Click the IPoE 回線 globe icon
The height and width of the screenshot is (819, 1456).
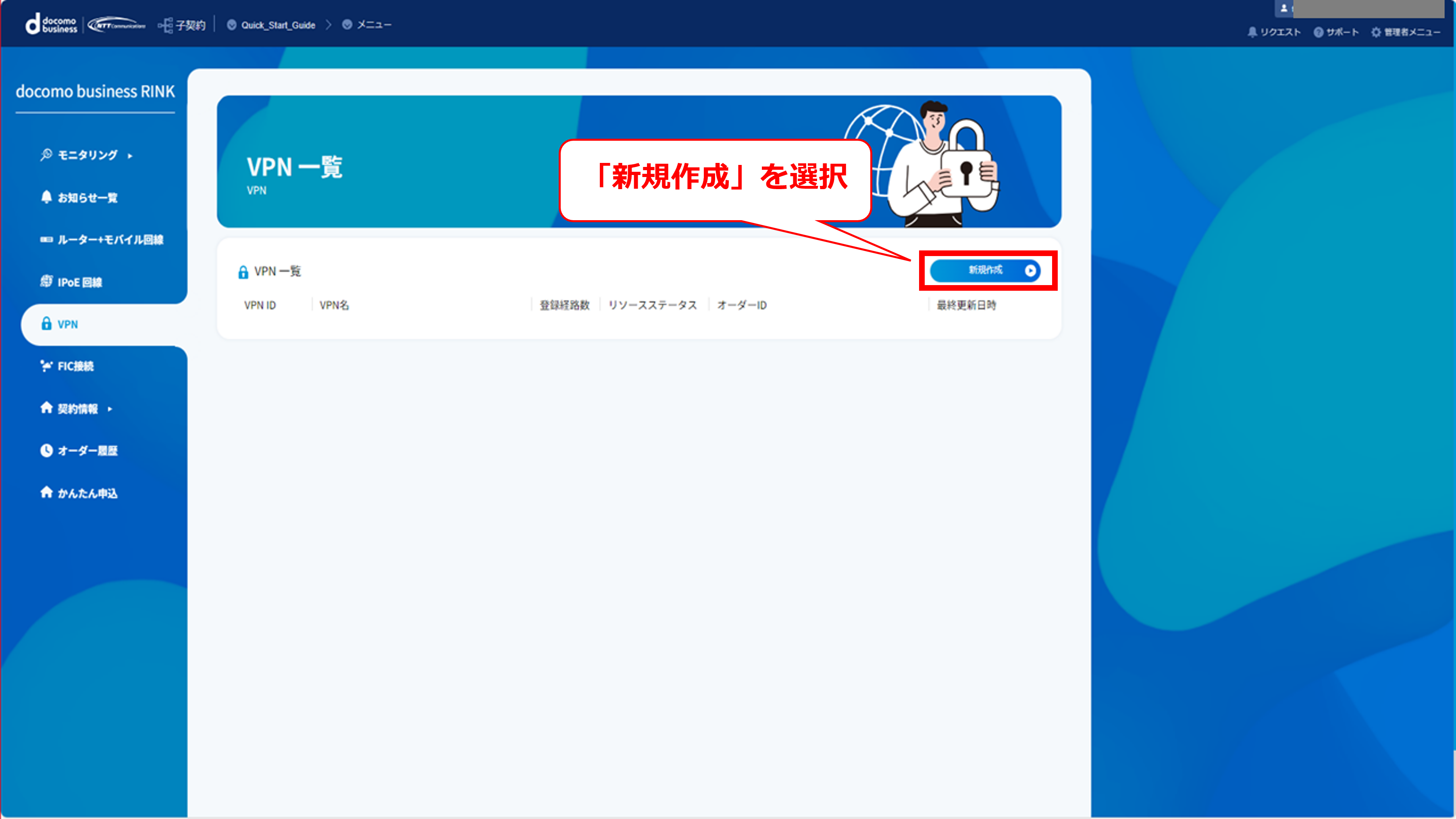(x=46, y=281)
